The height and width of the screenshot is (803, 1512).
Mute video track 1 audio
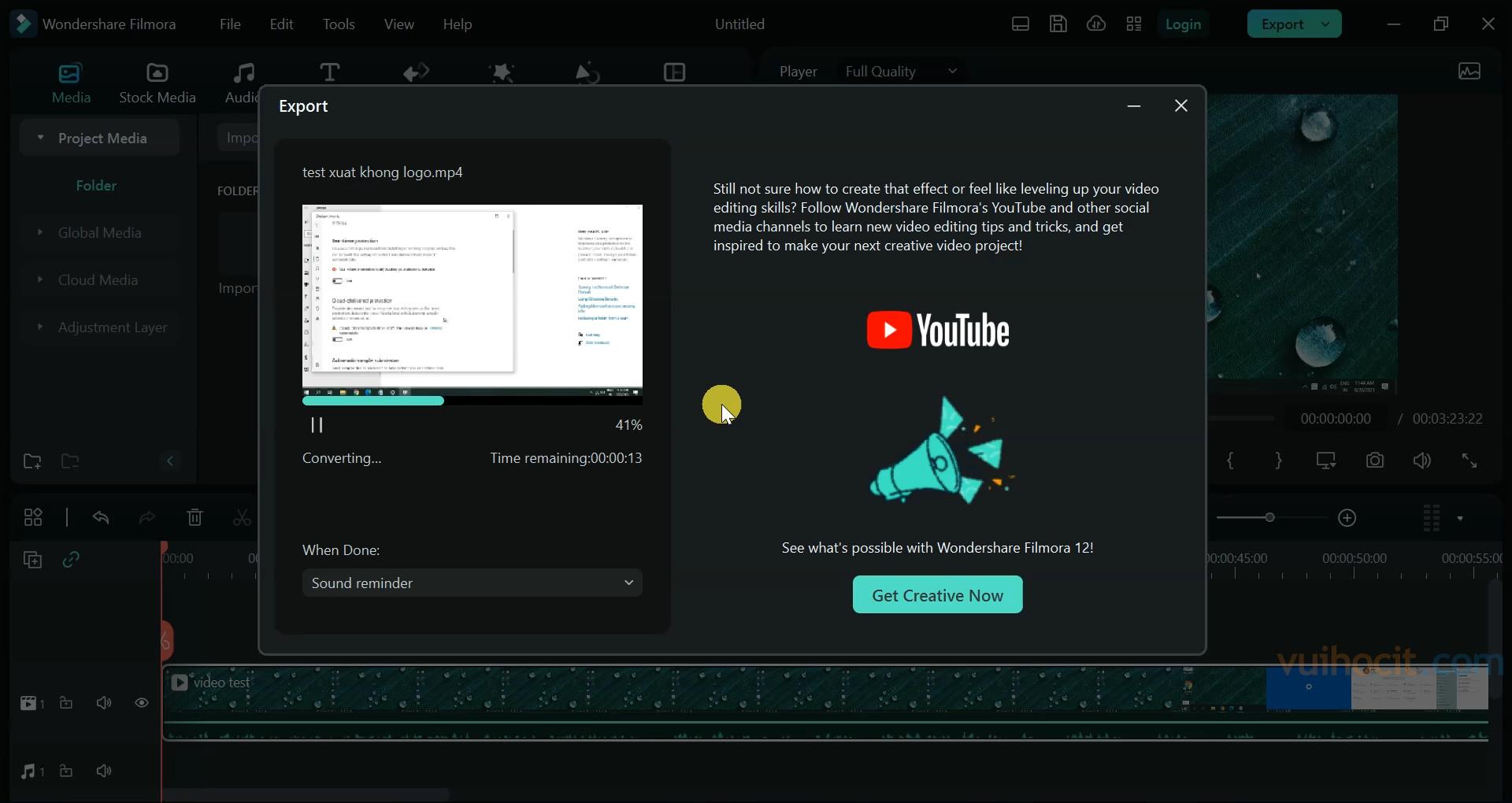[104, 703]
